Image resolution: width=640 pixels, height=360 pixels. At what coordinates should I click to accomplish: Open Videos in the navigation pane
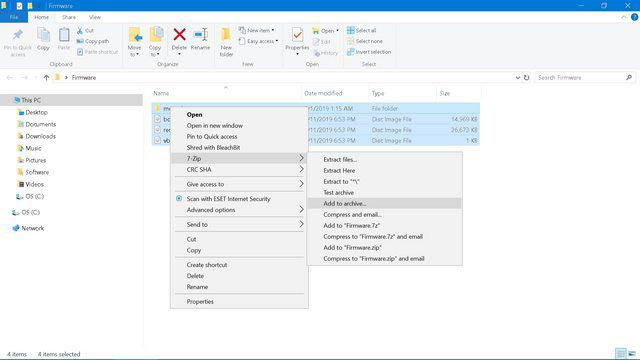coord(34,184)
